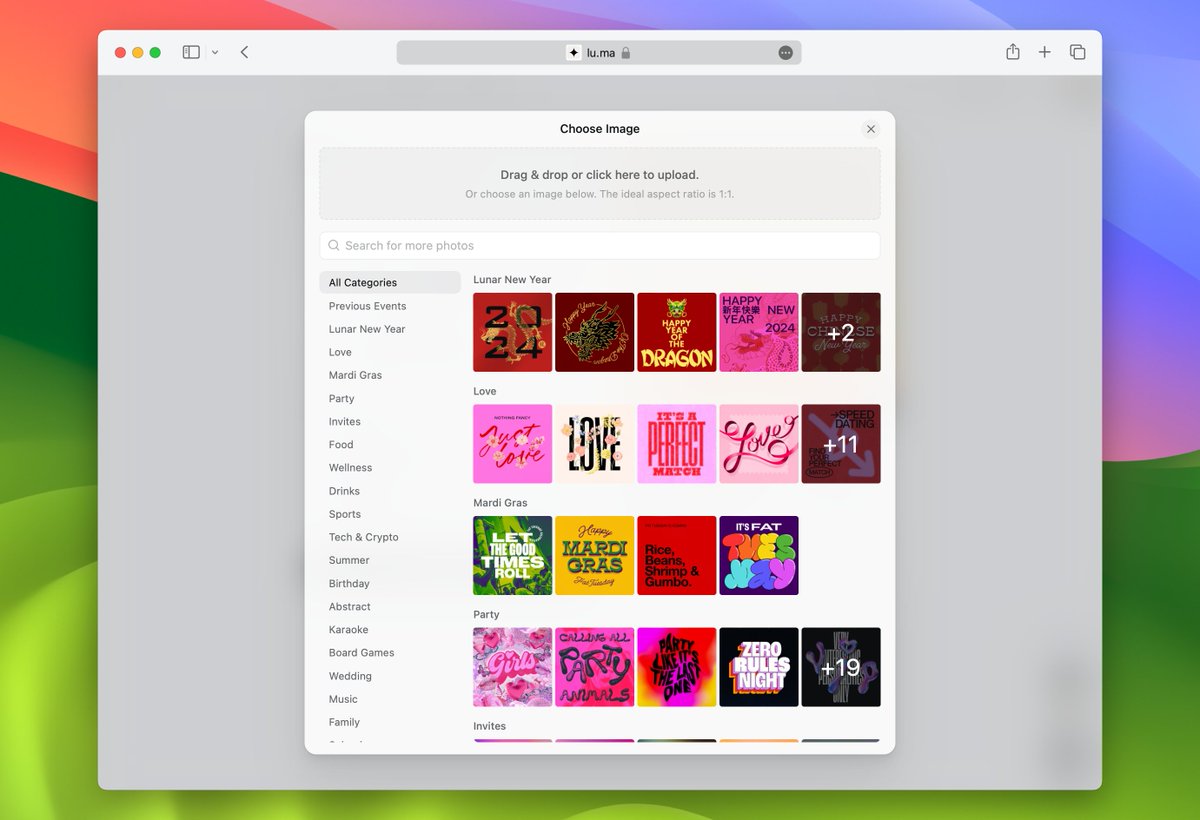Click the search magnifier icon
1200x820 pixels.
[x=334, y=246]
